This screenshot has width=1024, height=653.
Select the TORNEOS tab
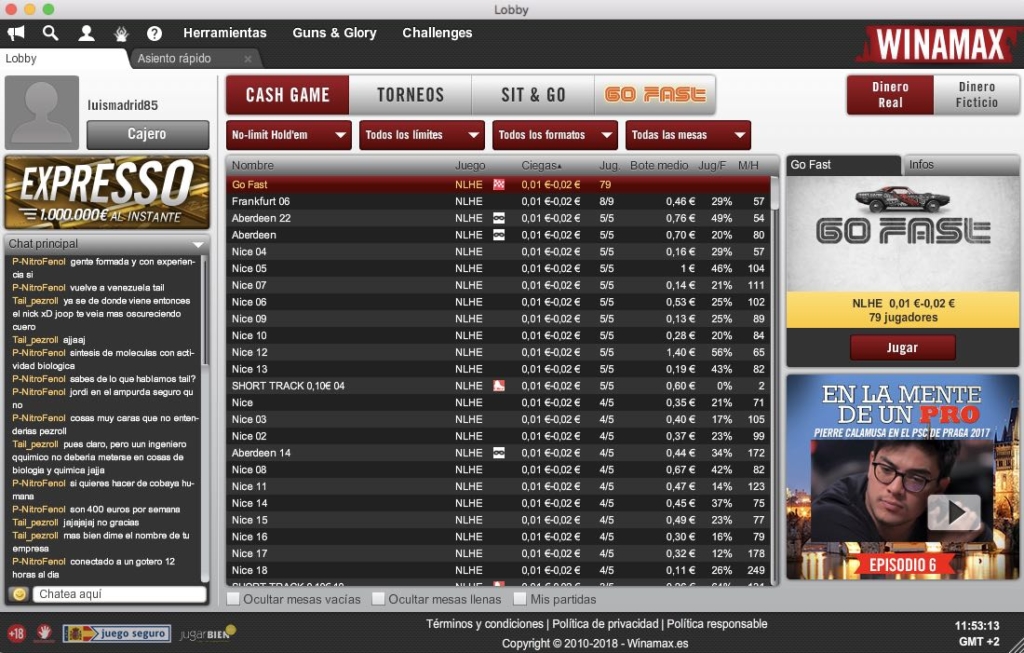(410, 95)
